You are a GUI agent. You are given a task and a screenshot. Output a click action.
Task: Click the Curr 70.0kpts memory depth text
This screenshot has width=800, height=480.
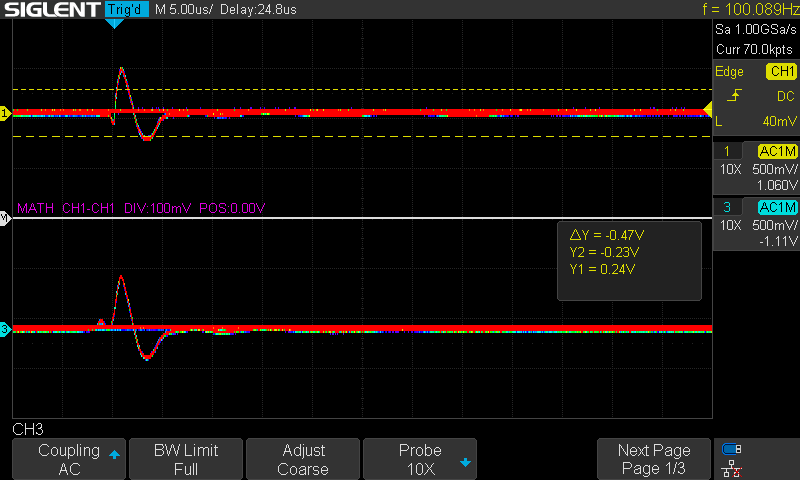754,49
